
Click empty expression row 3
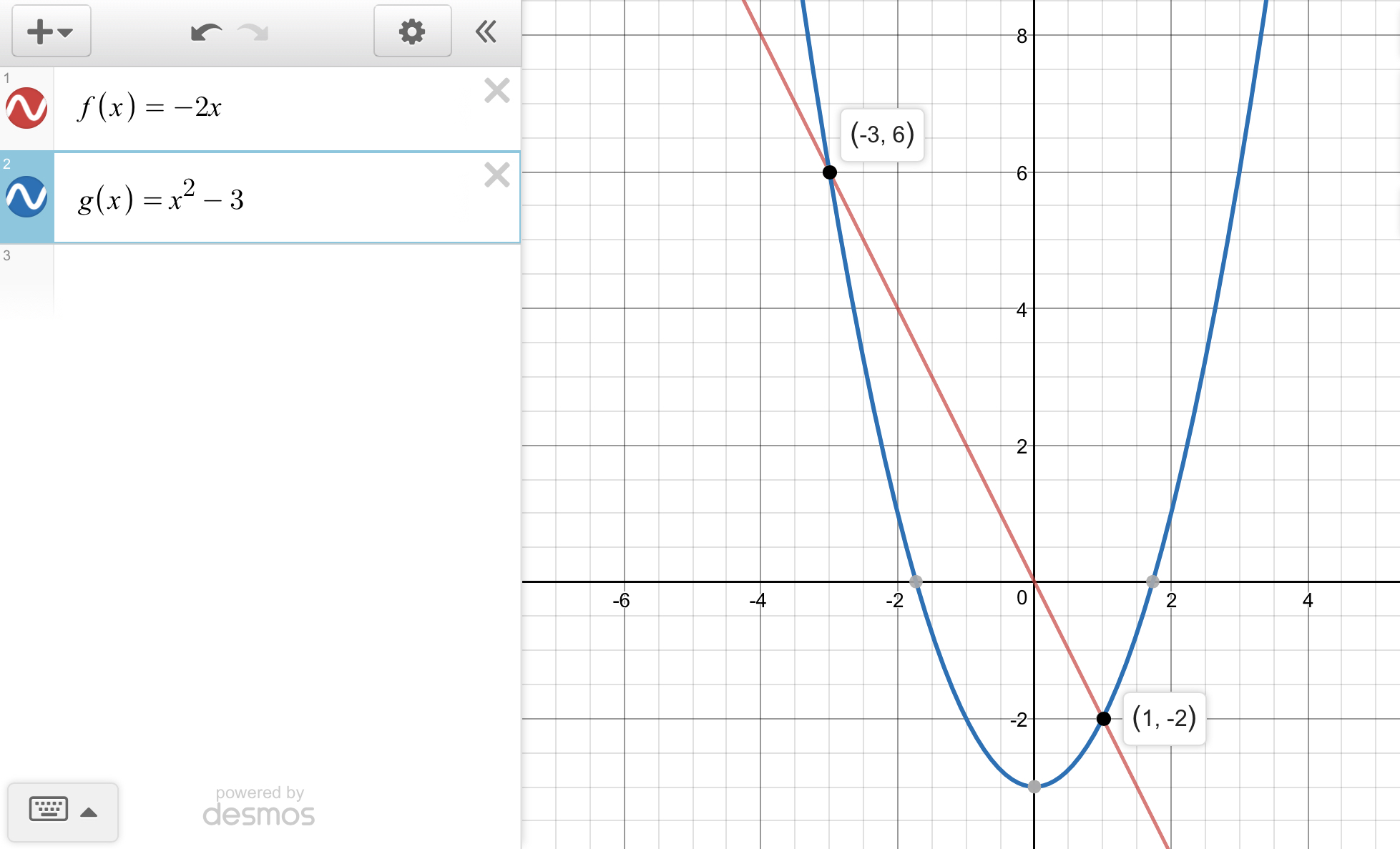tap(286, 279)
